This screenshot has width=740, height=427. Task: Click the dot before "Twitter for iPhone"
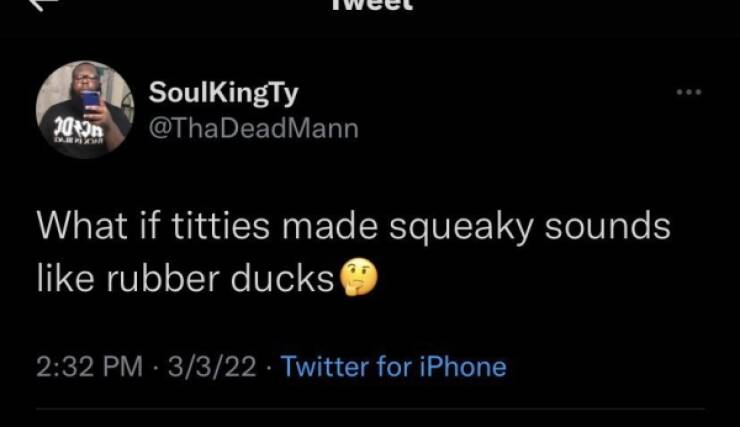pyautogui.click(x=270, y=367)
